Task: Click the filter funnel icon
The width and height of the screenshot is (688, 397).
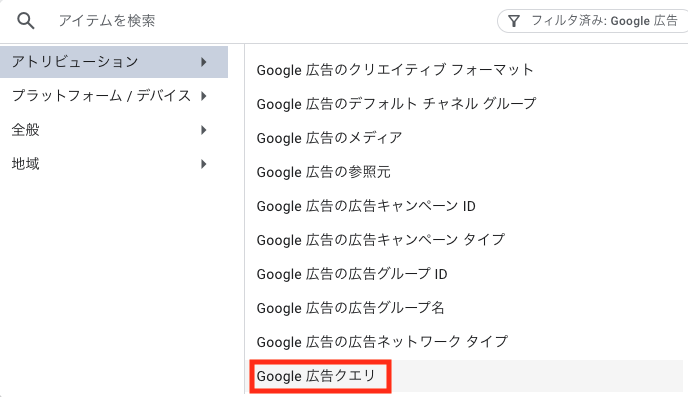Action: click(514, 21)
